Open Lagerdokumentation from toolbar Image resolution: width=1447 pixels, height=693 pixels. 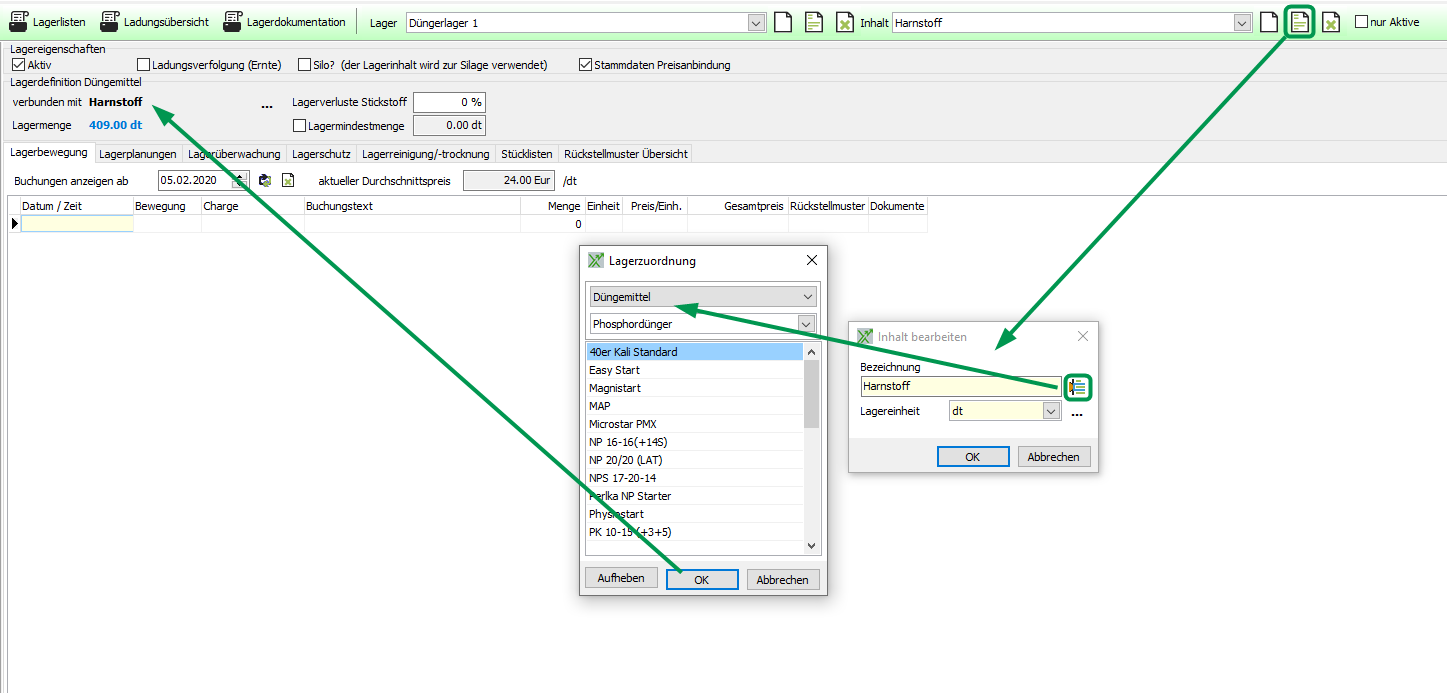pyautogui.click(x=284, y=22)
